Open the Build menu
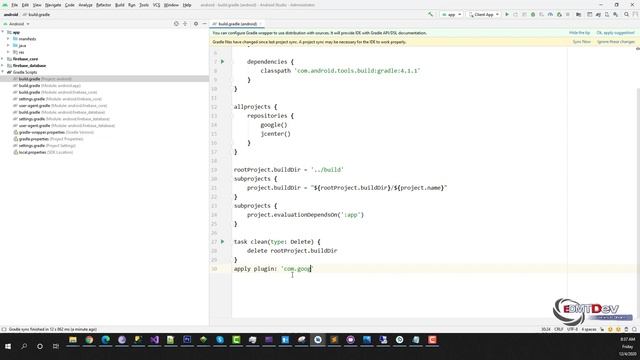The width and height of the screenshot is (640, 360). pos(120,5)
